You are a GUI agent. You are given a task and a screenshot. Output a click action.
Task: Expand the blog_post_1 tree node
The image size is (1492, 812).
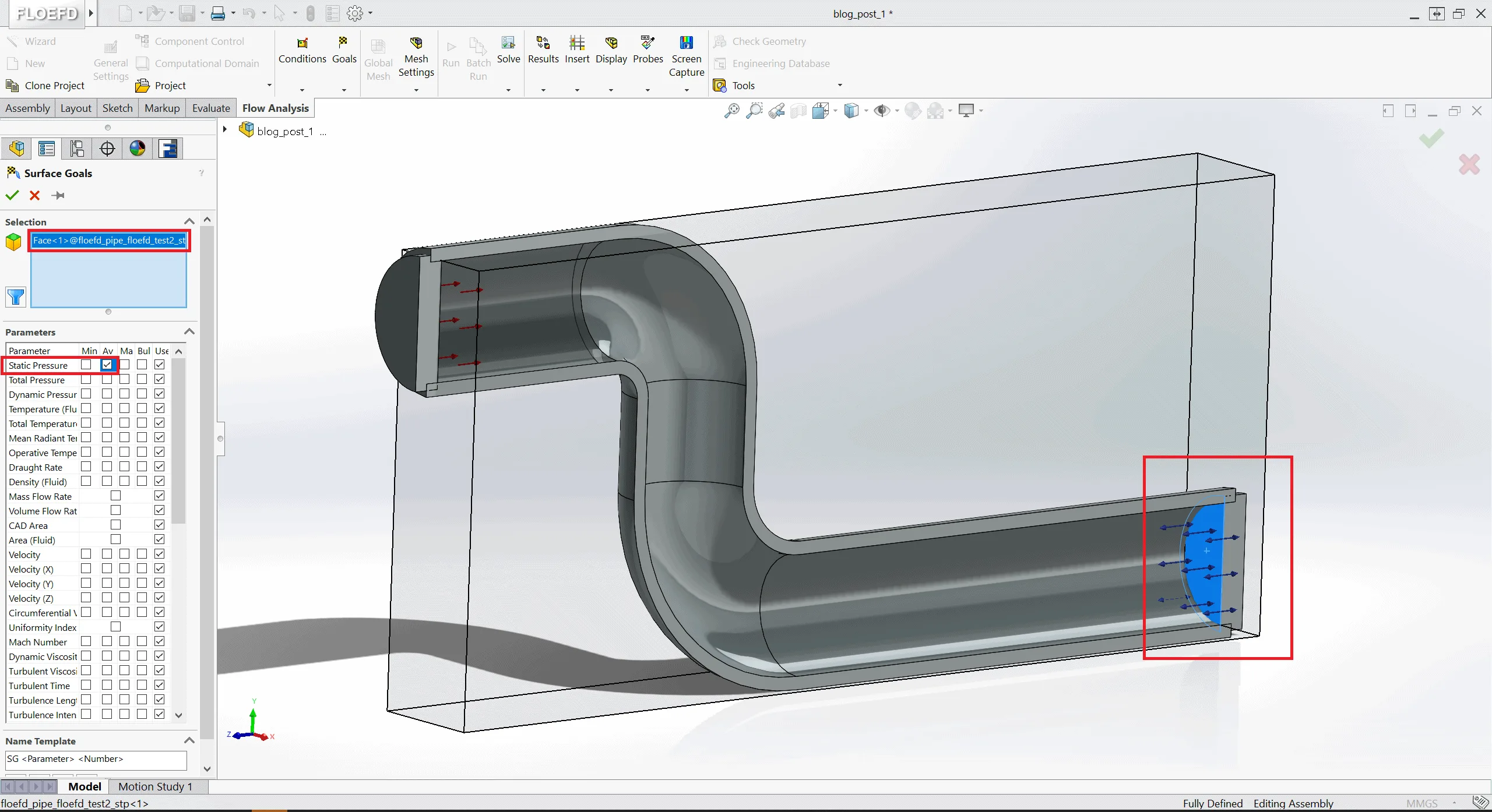(x=225, y=130)
